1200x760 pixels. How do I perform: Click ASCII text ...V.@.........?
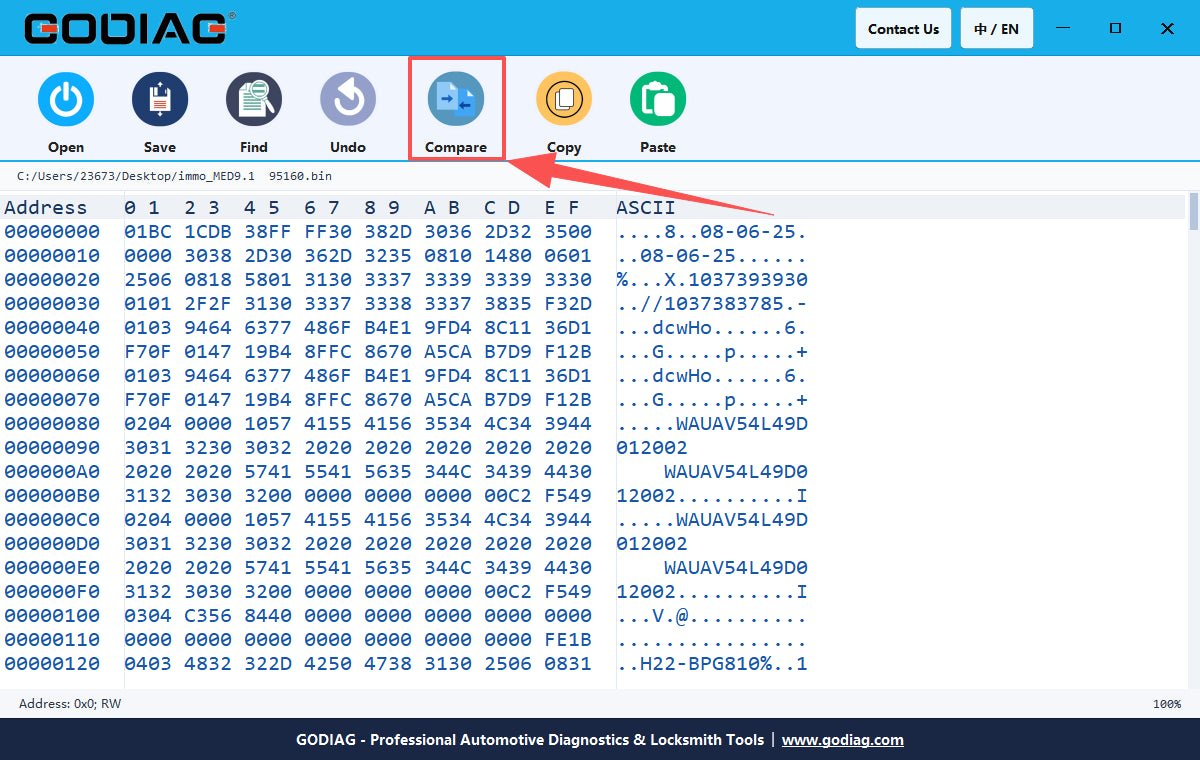coord(712,616)
